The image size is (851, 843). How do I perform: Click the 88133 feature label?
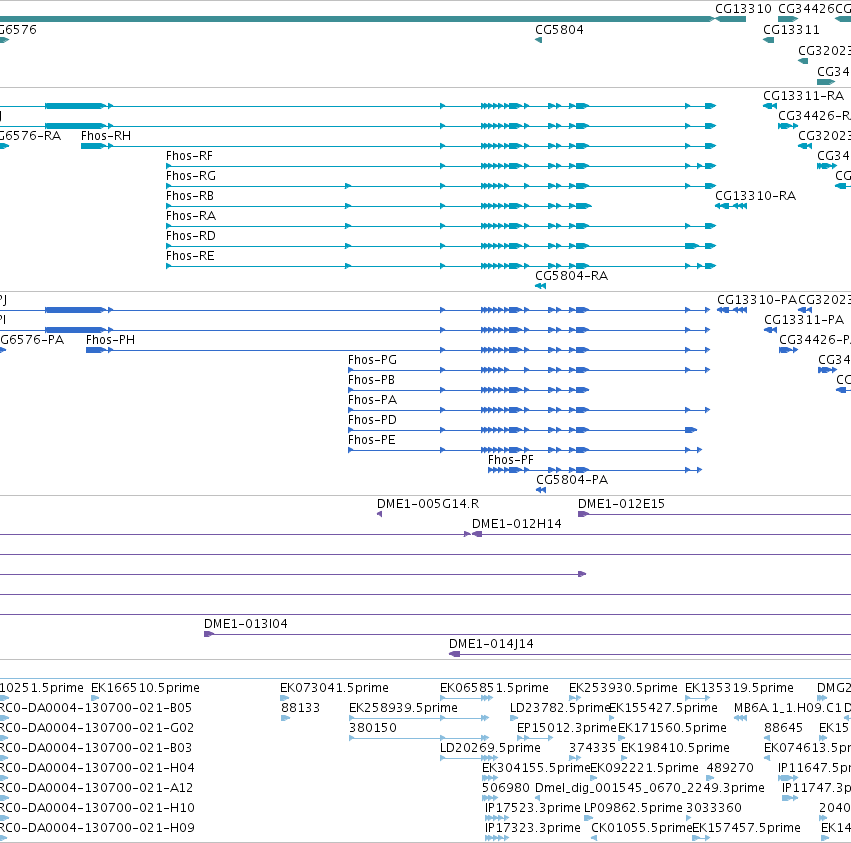point(301,708)
